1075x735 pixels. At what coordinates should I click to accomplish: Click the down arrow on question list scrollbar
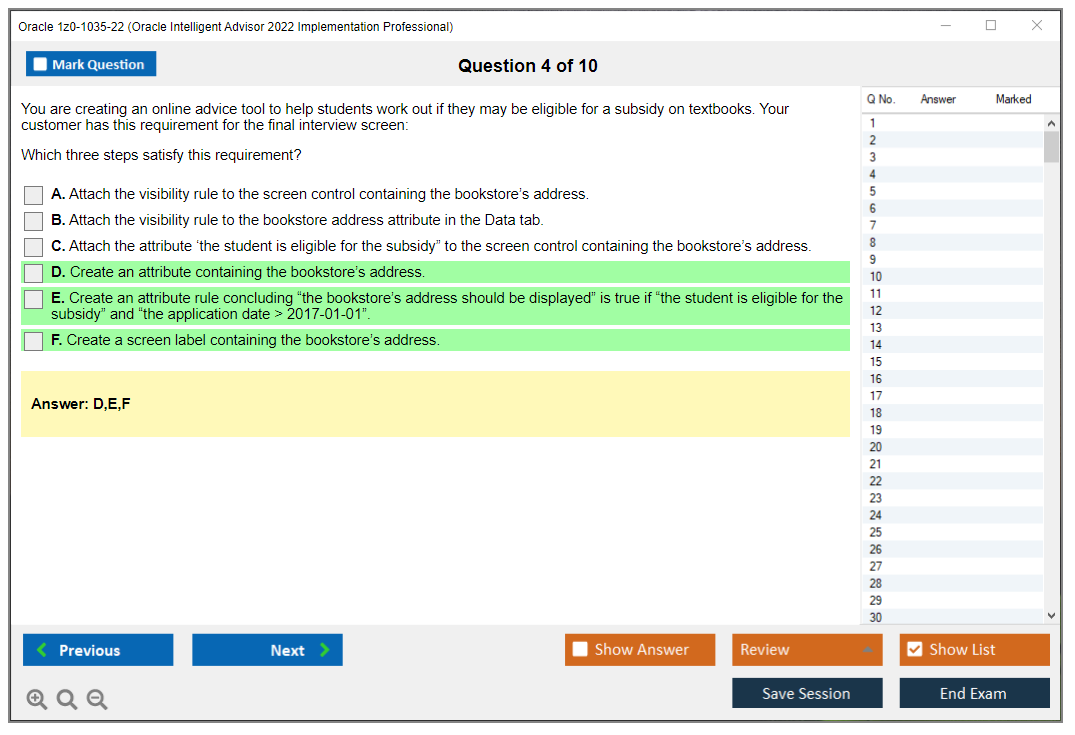1052,615
